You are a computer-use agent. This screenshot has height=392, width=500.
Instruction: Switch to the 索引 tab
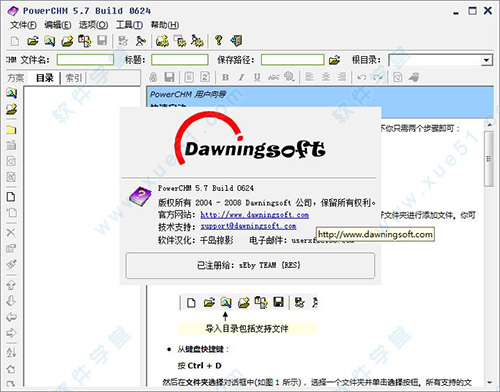(74, 78)
